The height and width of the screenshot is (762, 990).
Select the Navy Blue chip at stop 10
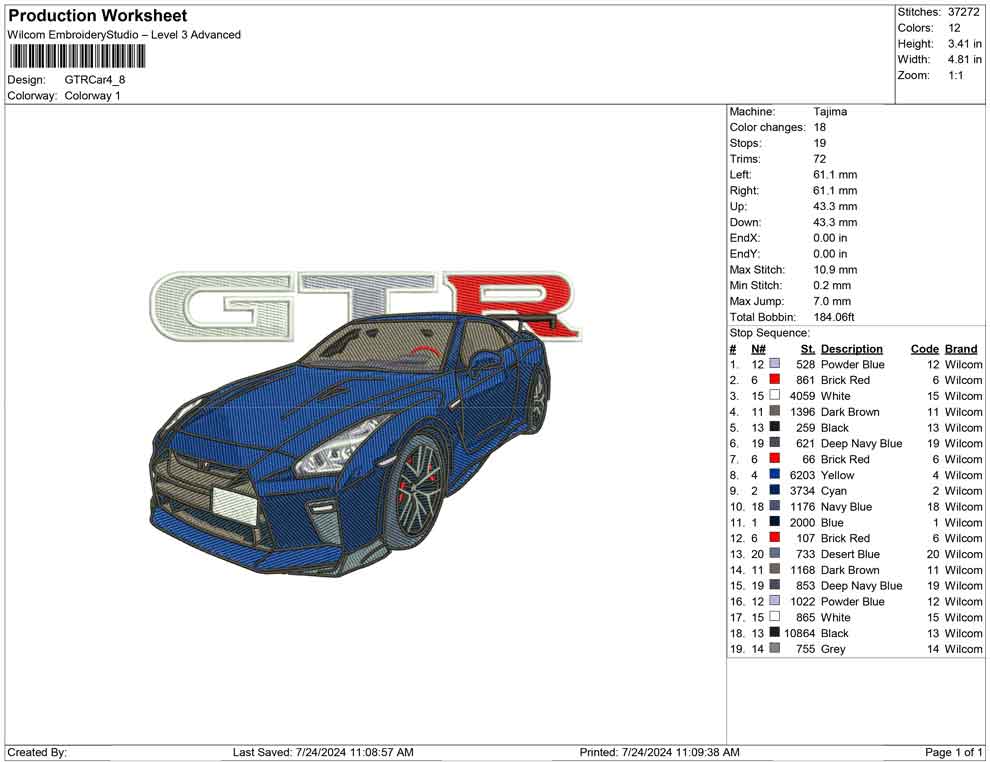coord(772,506)
